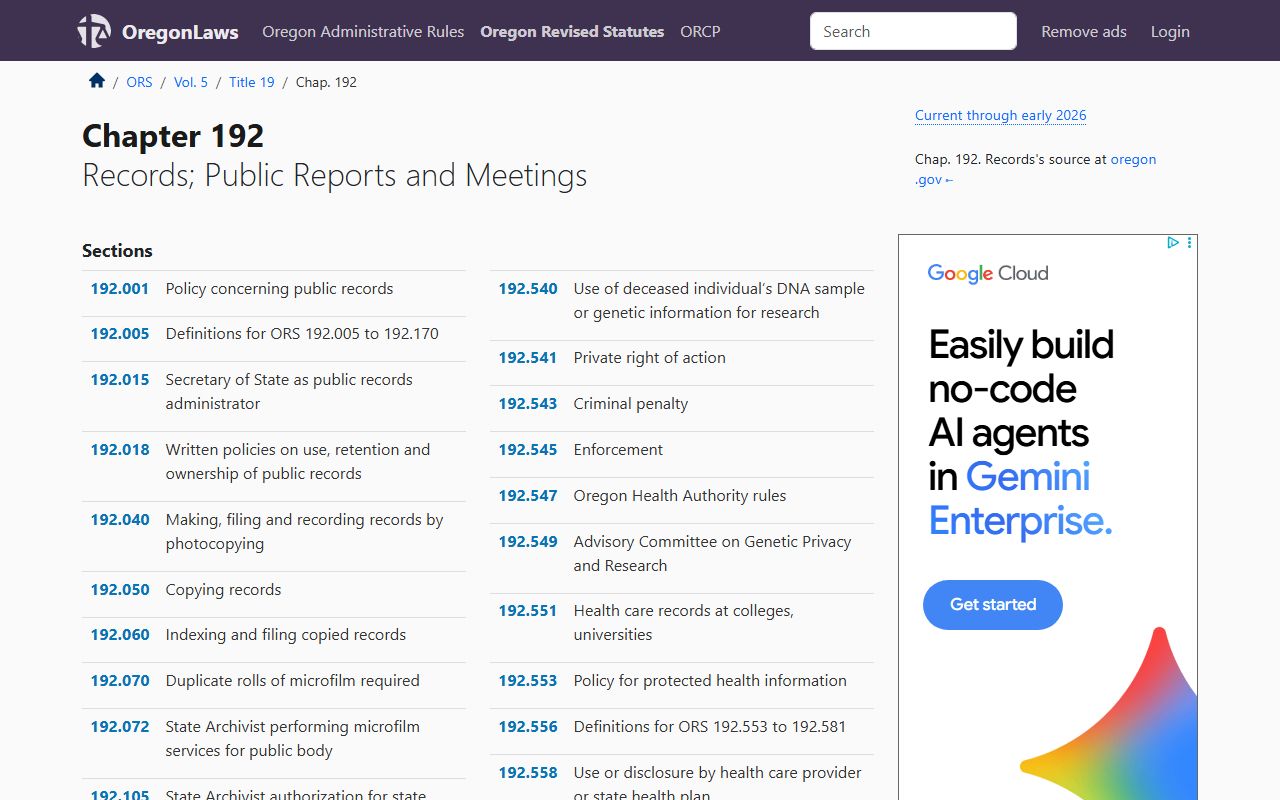Open Title 19 breadcrumb link
This screenshot has height=800, width=1280.
252,82
